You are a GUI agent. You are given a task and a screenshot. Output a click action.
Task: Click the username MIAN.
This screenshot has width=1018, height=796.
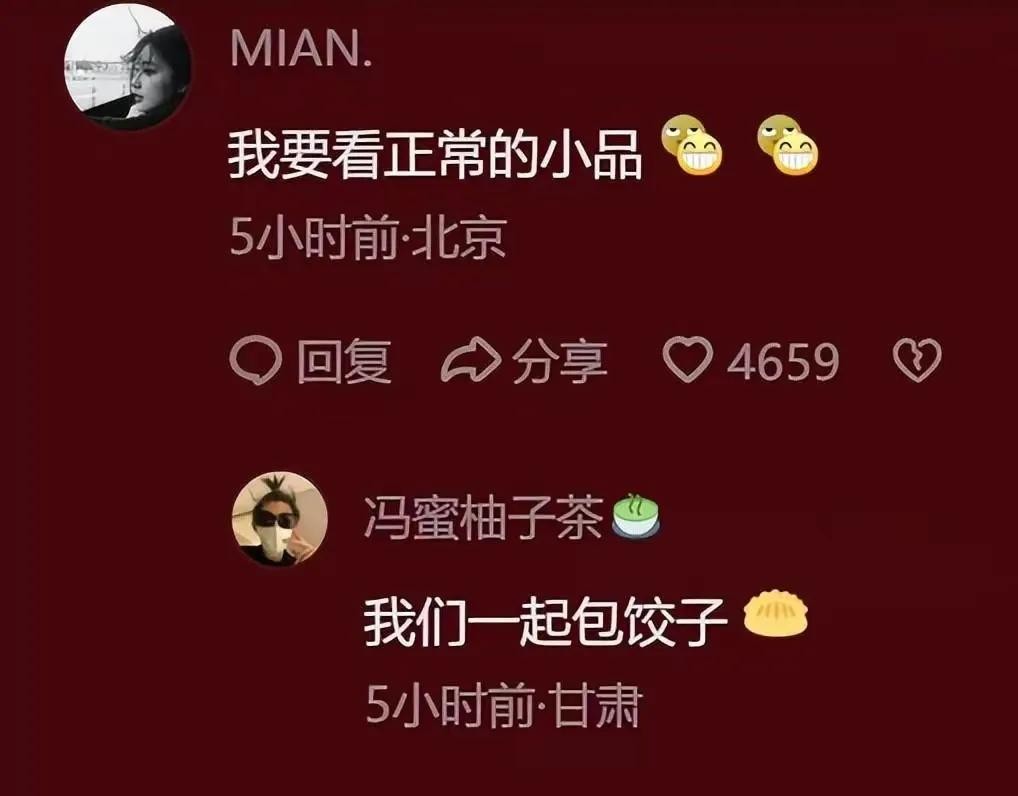click(x=302, y=48)
